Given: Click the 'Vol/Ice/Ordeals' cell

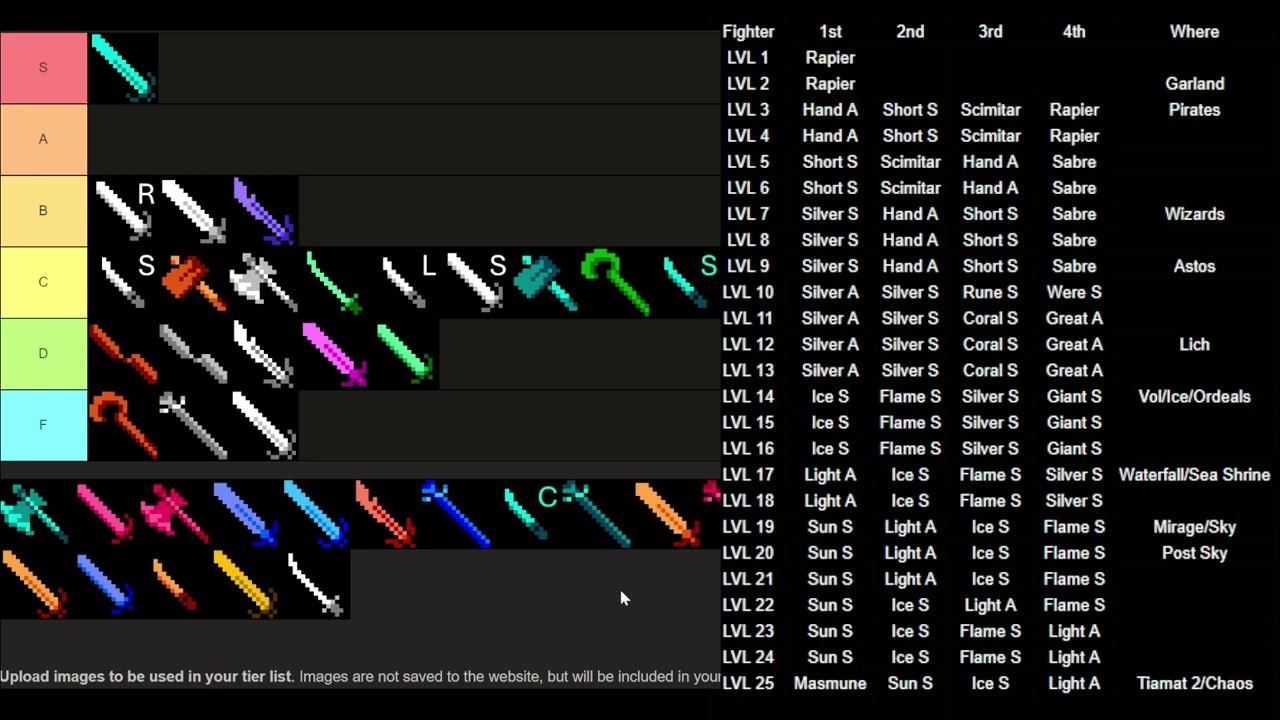Looking at the screenshot, I should coord(1194,396).
